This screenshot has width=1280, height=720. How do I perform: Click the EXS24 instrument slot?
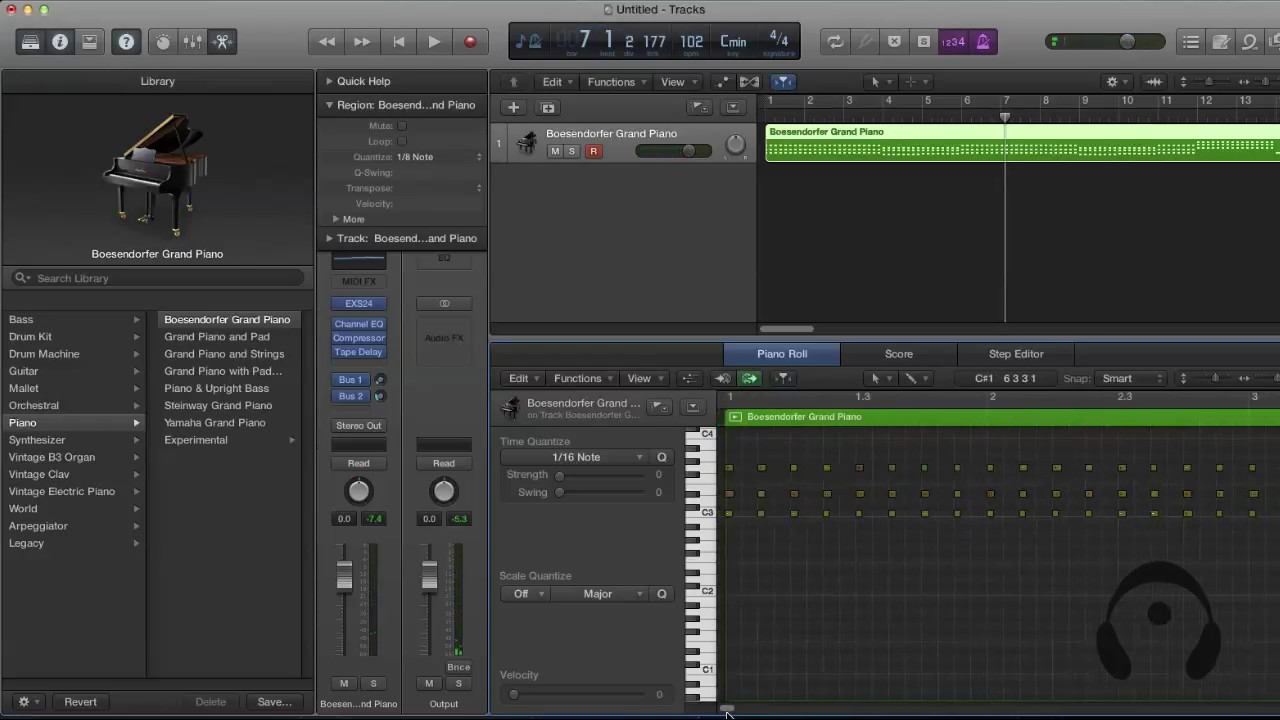359,304
